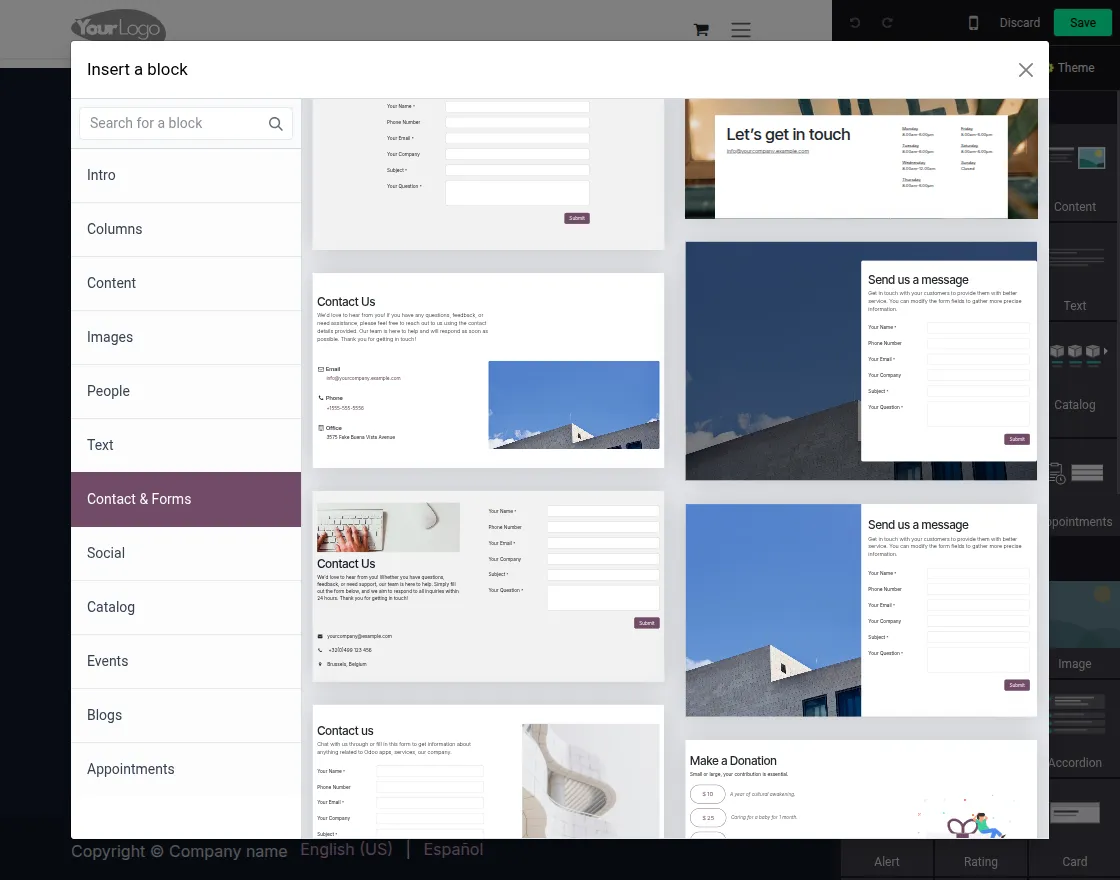This screenshot has height=880, width=1120.
Task: Open the hamburger navigation menu icon
Action: [x=740, y=30]
